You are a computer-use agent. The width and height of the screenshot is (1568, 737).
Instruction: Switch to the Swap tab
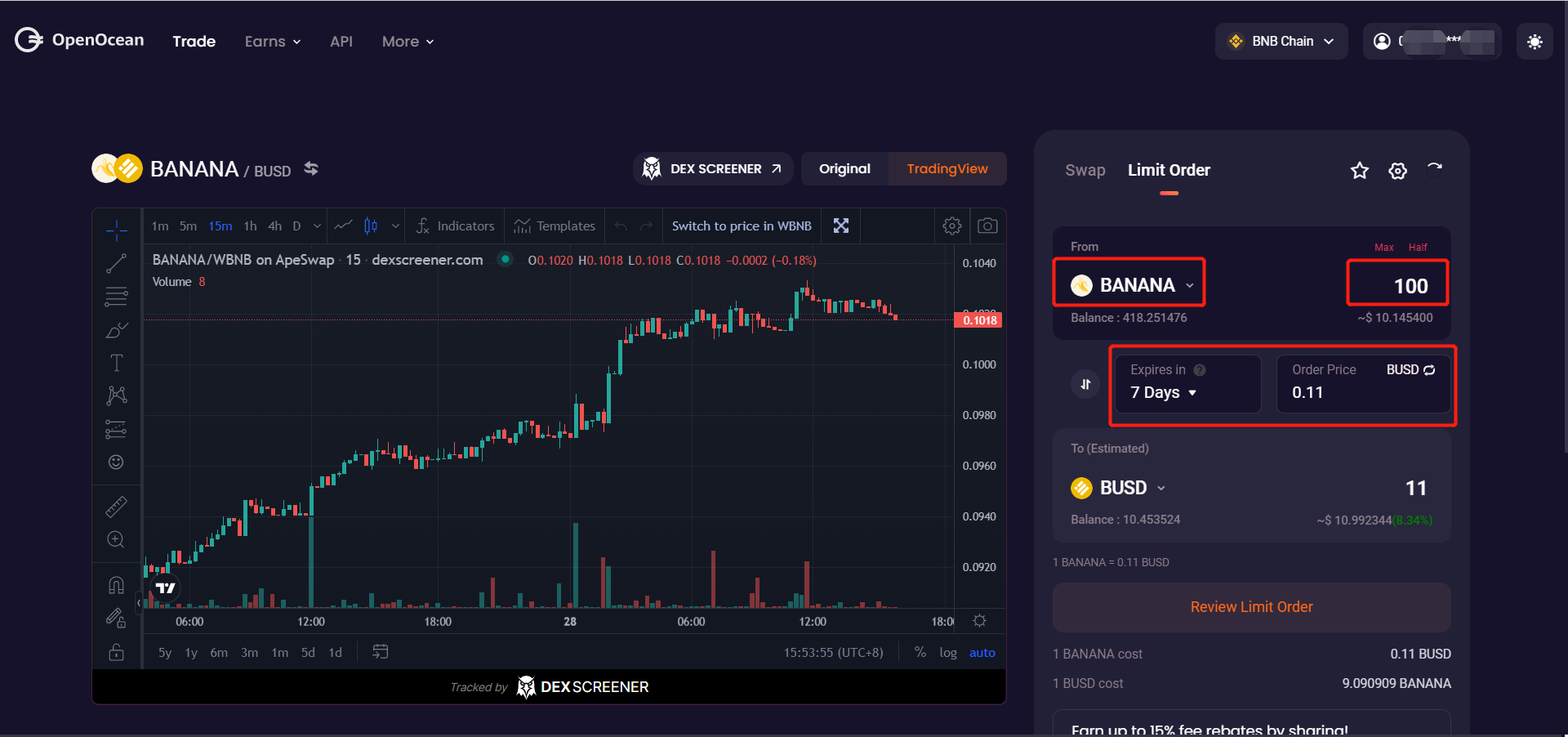click(x=1085, y=170)
